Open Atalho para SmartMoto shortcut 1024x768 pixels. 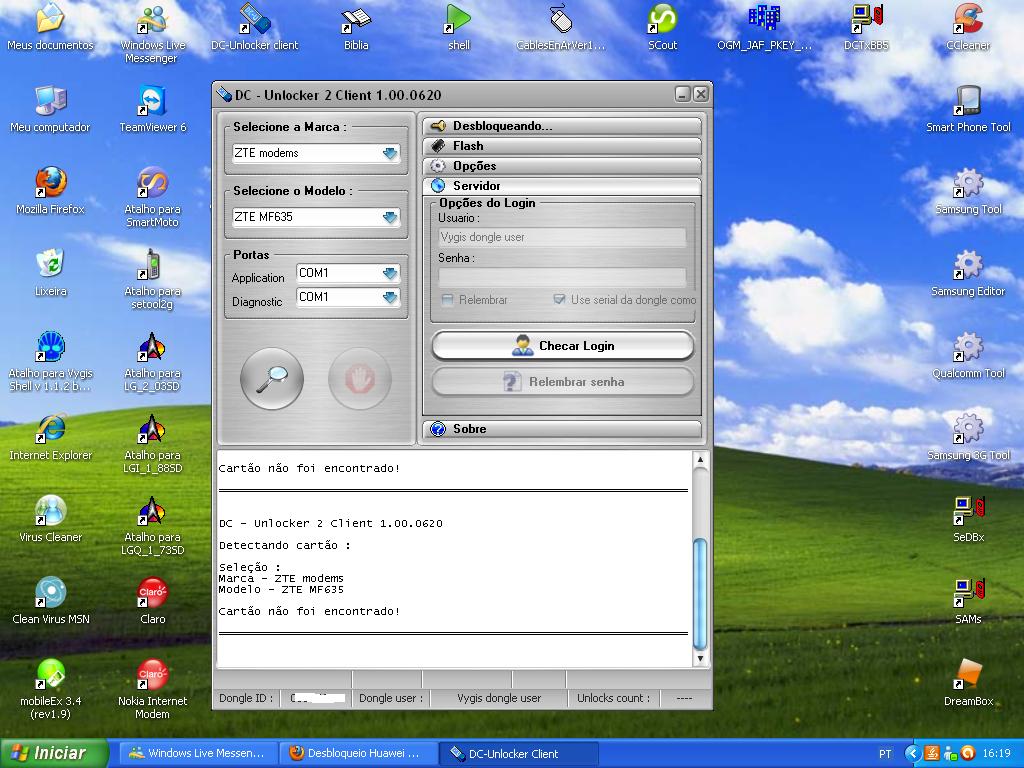tap(152, 198)
